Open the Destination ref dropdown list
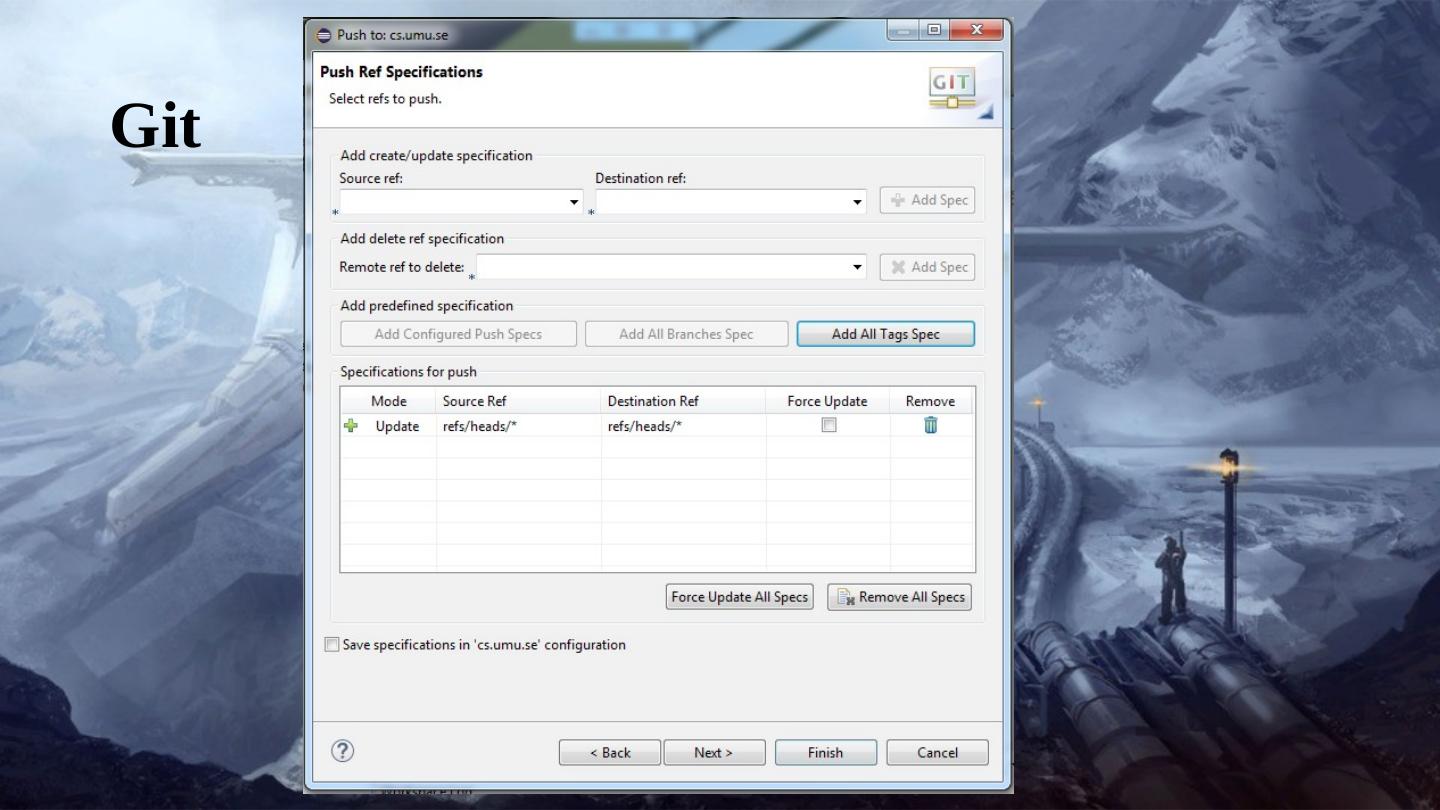1440x810 pixels. tap(858, 202)
